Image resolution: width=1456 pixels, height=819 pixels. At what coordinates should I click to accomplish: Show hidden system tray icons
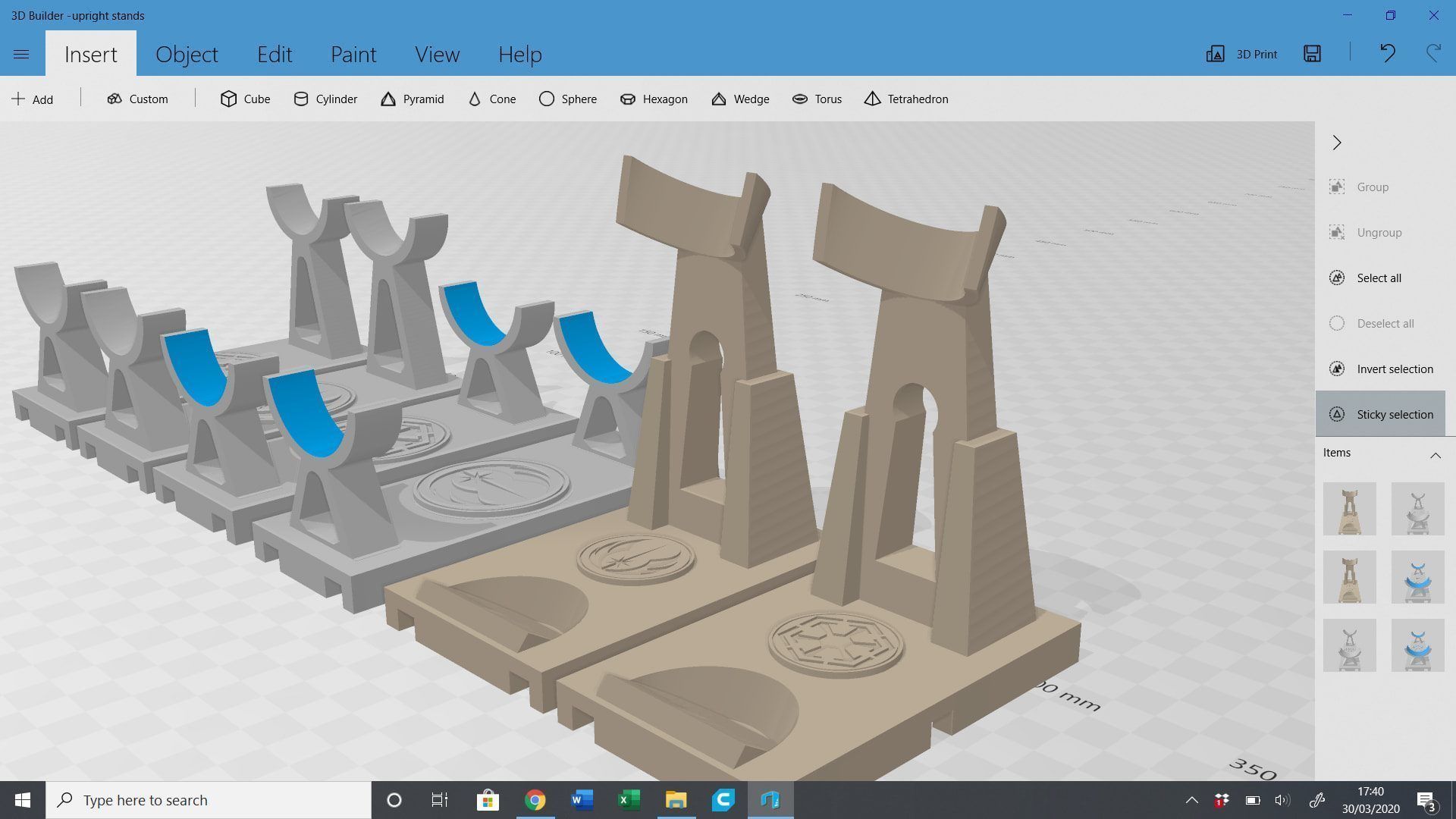(1191, 800)
